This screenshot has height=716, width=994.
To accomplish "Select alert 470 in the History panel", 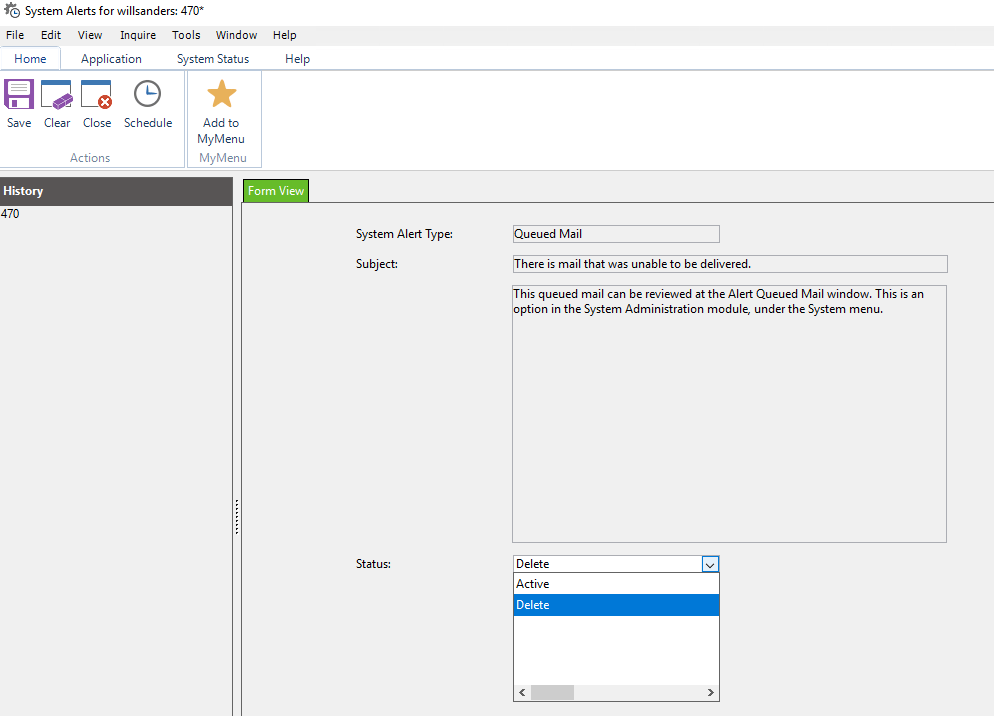I will [x=10, y=213].
